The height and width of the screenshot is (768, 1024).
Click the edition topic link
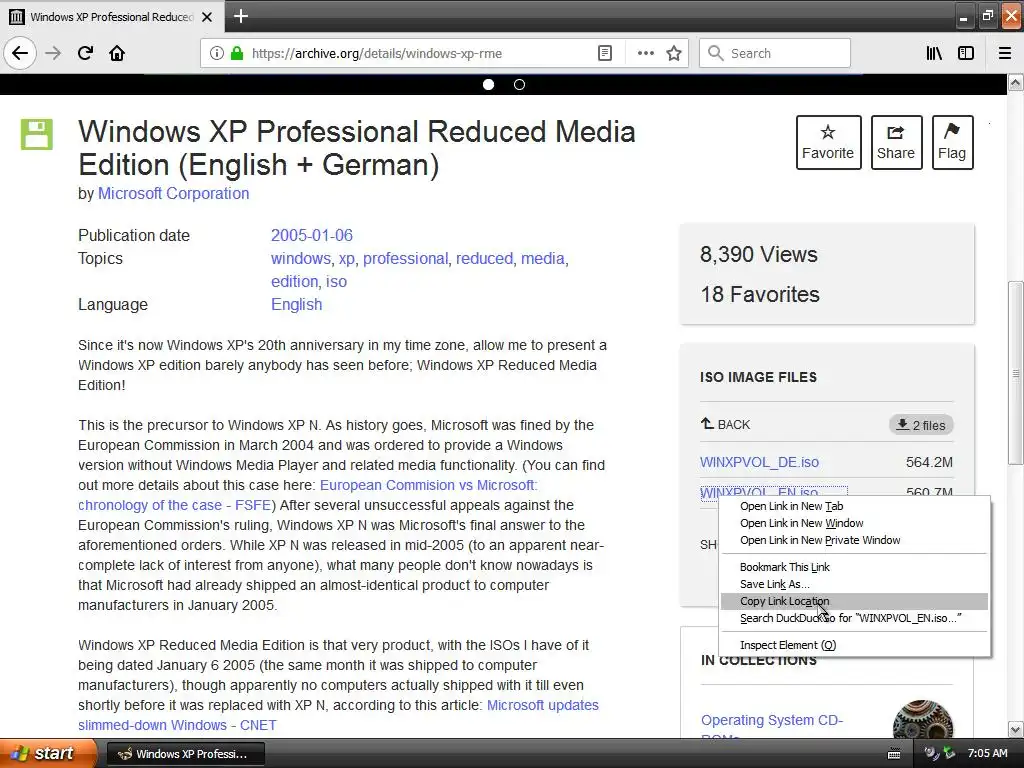coord(295,281)
